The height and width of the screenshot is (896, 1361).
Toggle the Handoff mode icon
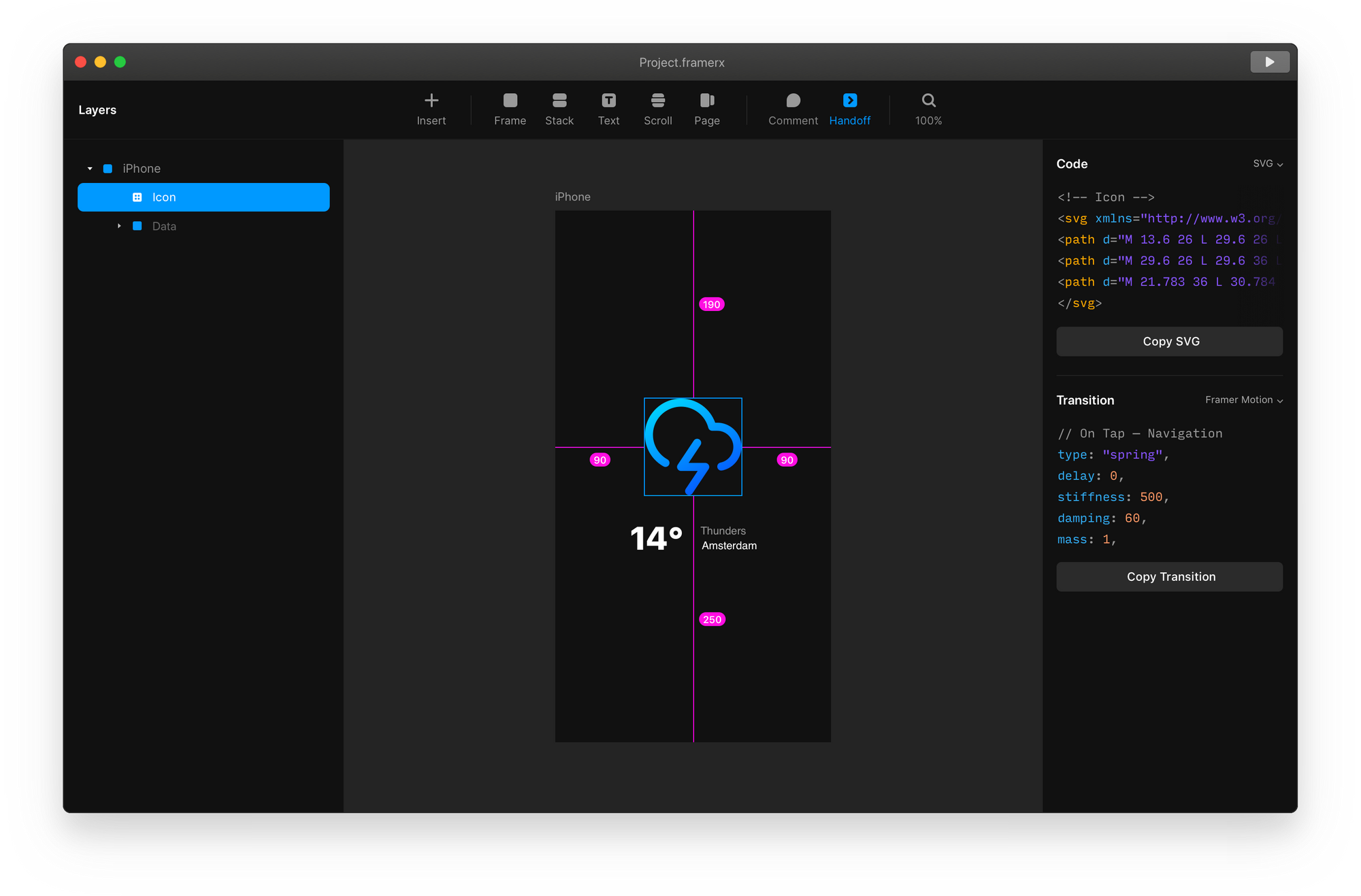tap(849, 101)
